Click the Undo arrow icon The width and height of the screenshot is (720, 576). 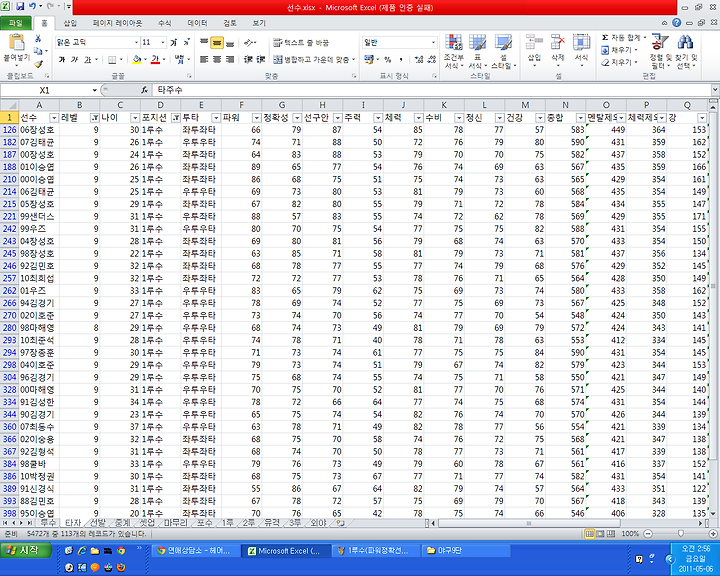[x=32, y=6]
